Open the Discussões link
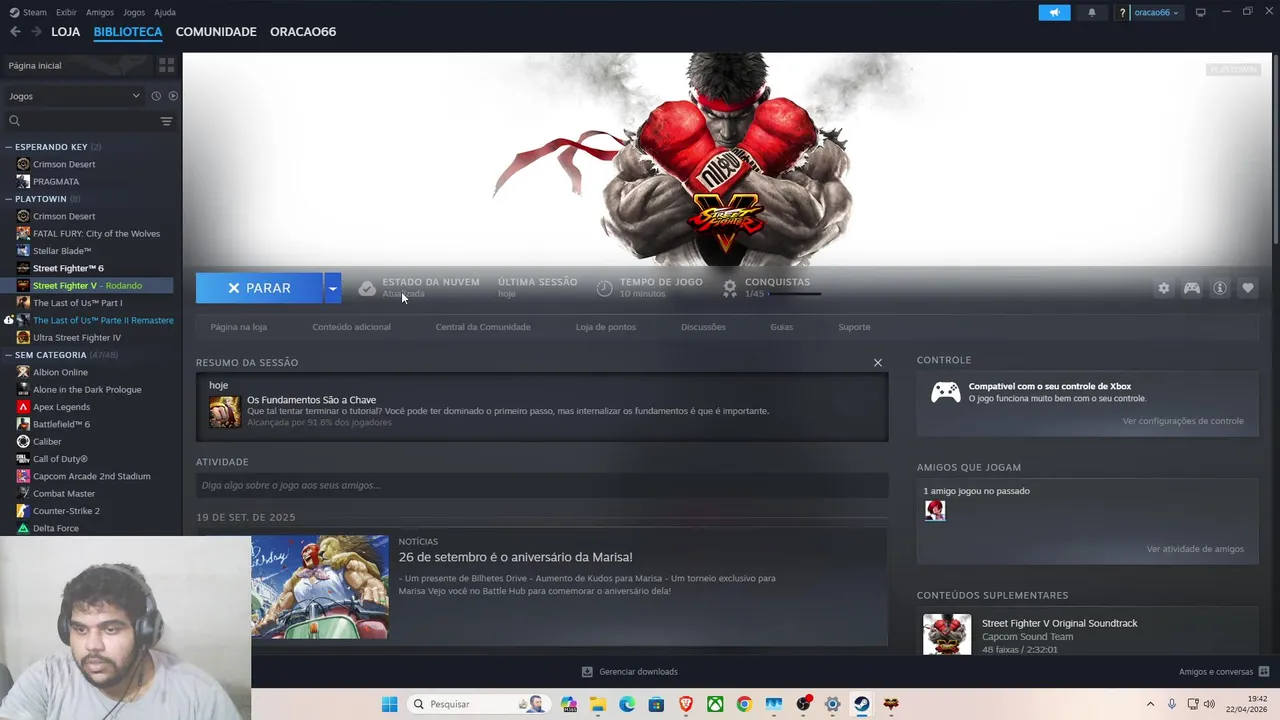The image size is (1280, 720). coord(703,327)
